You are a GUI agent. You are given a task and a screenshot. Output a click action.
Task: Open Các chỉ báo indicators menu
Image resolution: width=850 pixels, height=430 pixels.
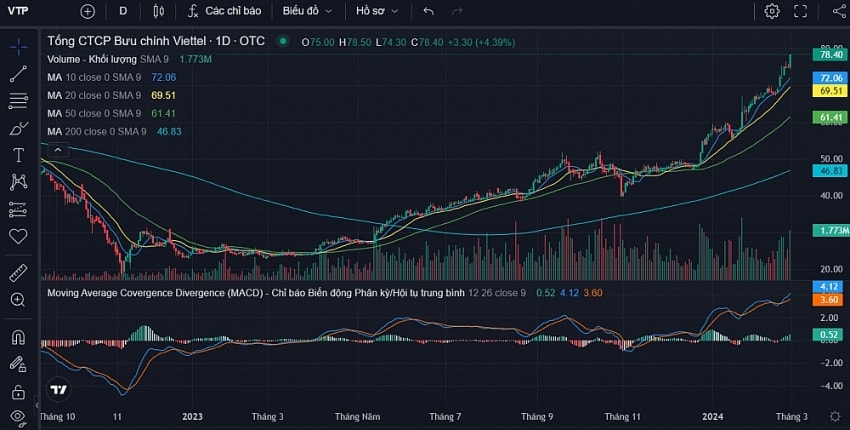[224, 11]
